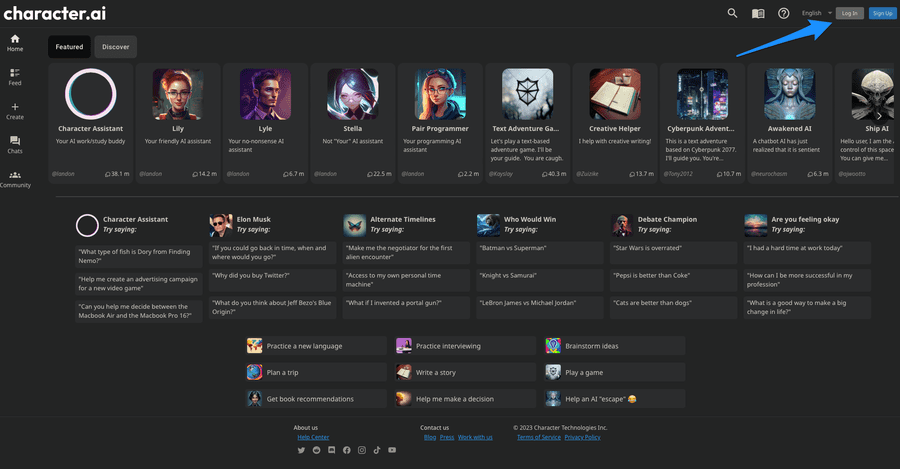Select "What if I invented a portal gun?"
This screenshot has height=469, width=900.
[406, 308]
